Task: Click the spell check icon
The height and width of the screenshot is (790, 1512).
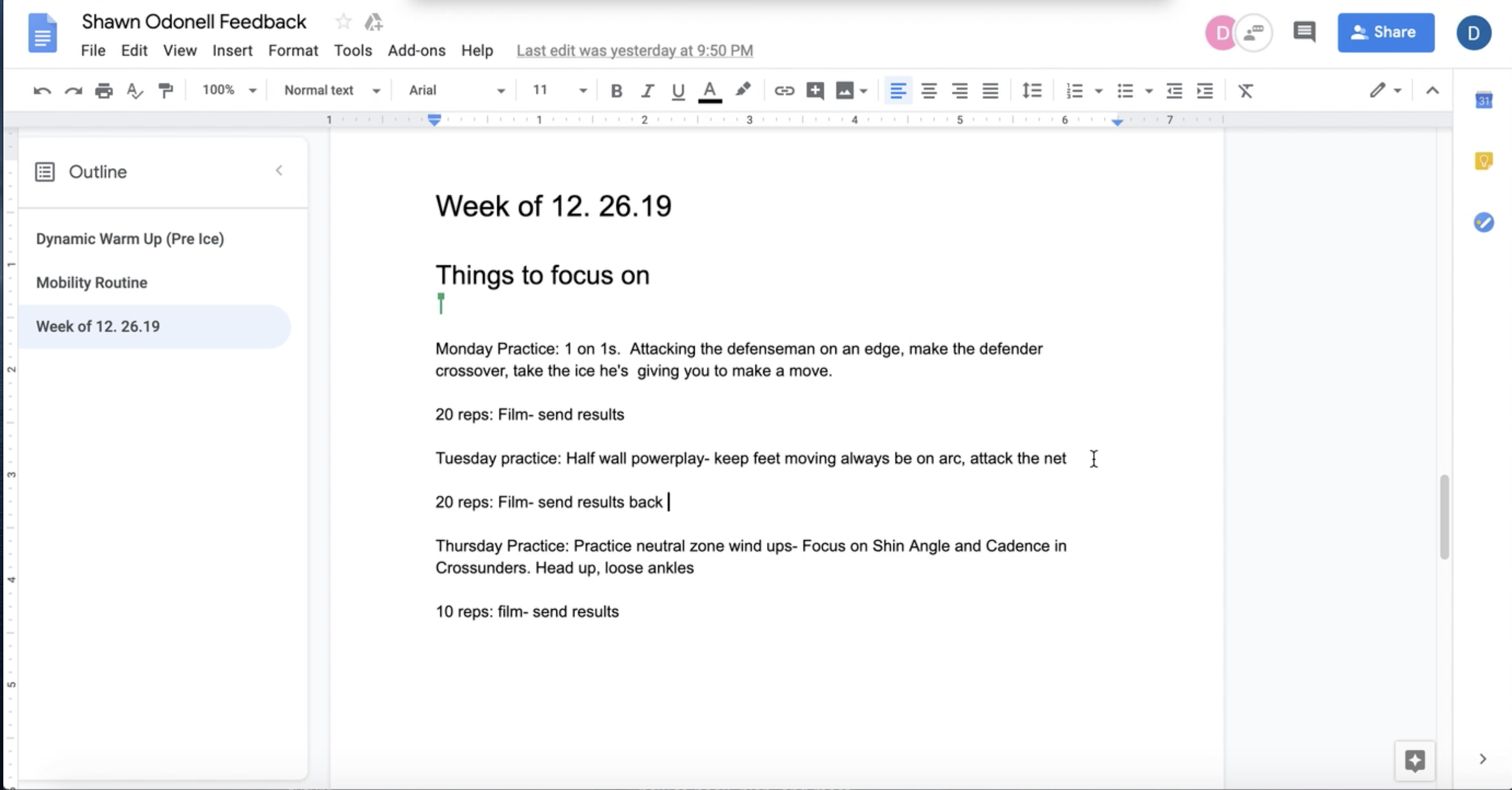Action: (135, 90)
